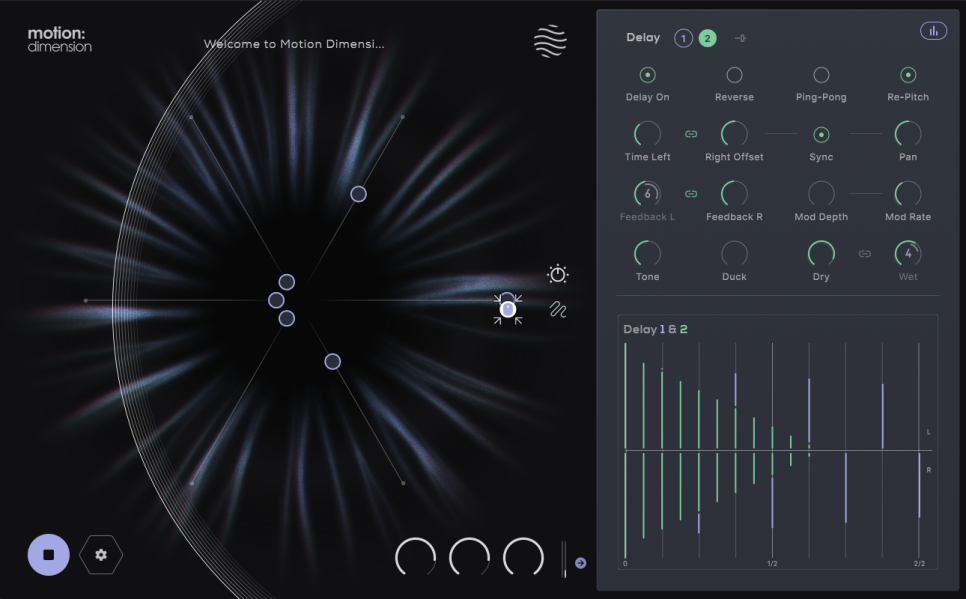Click the third large bottom macro knob
This screenshot has width=966, height=599.
[523, 557]
